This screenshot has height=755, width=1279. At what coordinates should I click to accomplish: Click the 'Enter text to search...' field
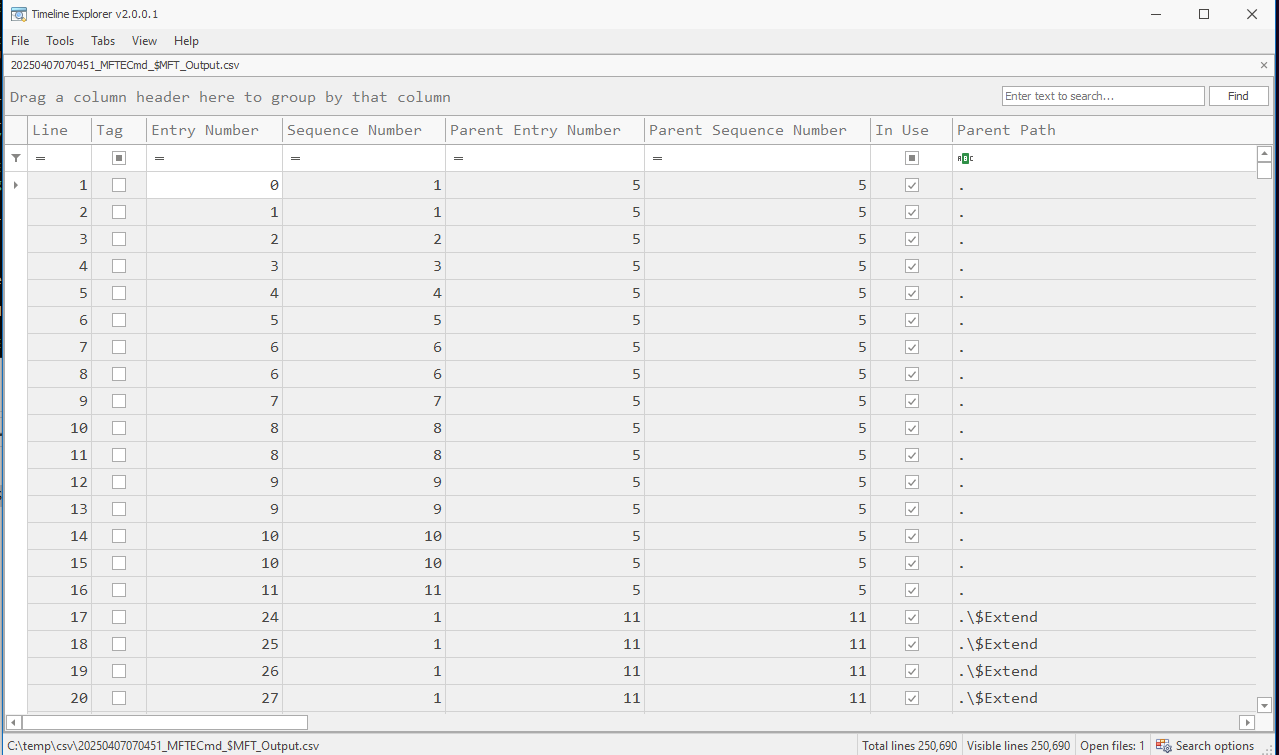pos(1103,96)
